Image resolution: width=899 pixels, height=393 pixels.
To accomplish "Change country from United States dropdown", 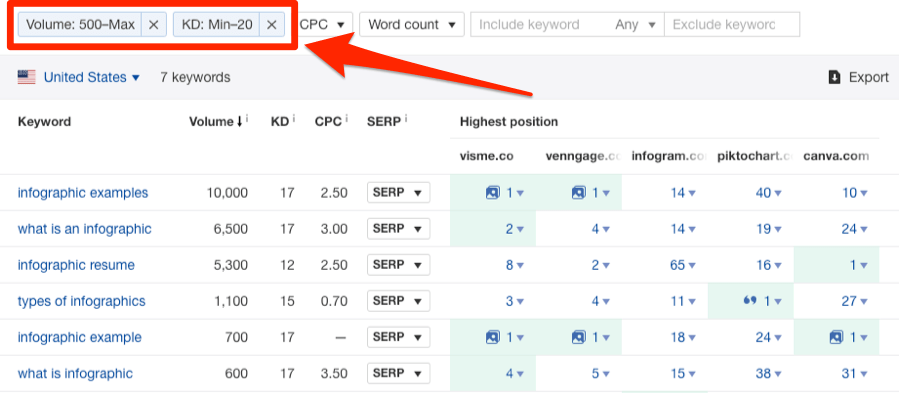I will coord(92,77).
